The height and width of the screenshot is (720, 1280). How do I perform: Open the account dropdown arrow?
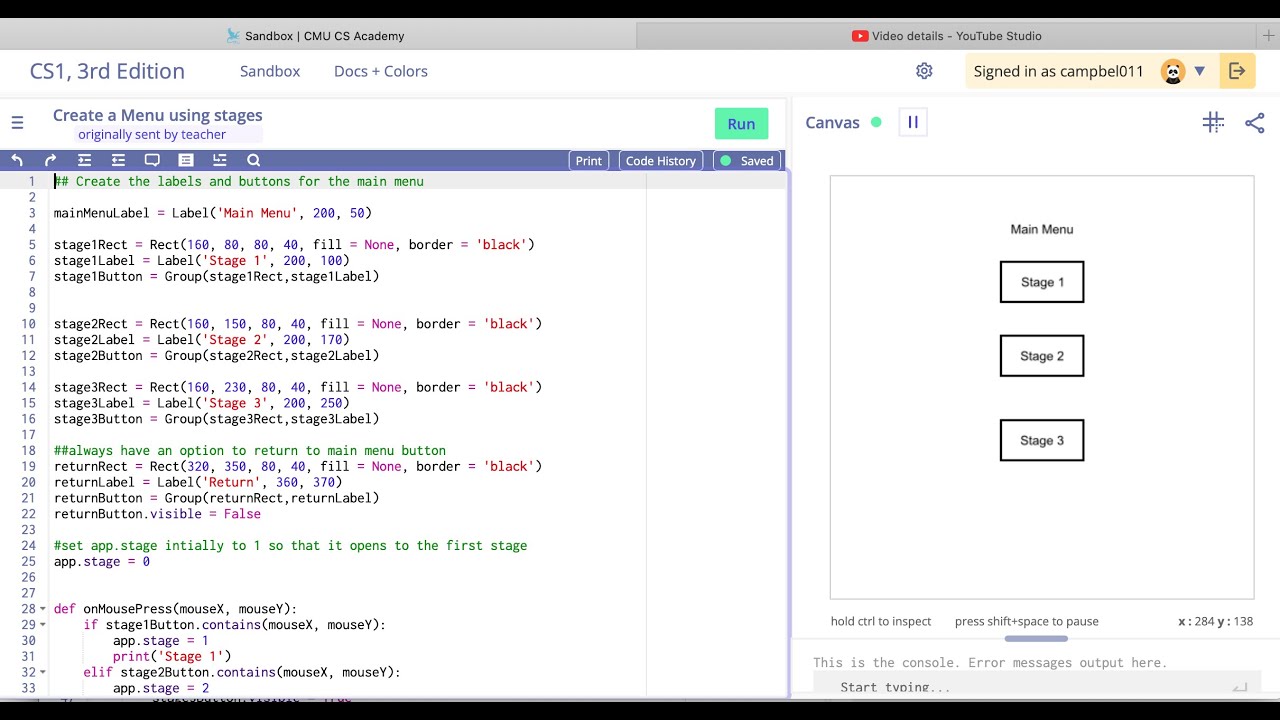point(1200,71)
